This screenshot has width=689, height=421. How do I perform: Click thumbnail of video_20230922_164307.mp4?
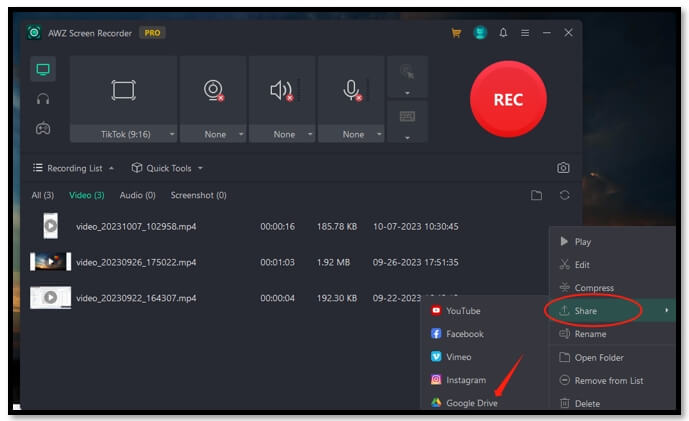click(50, 298)
